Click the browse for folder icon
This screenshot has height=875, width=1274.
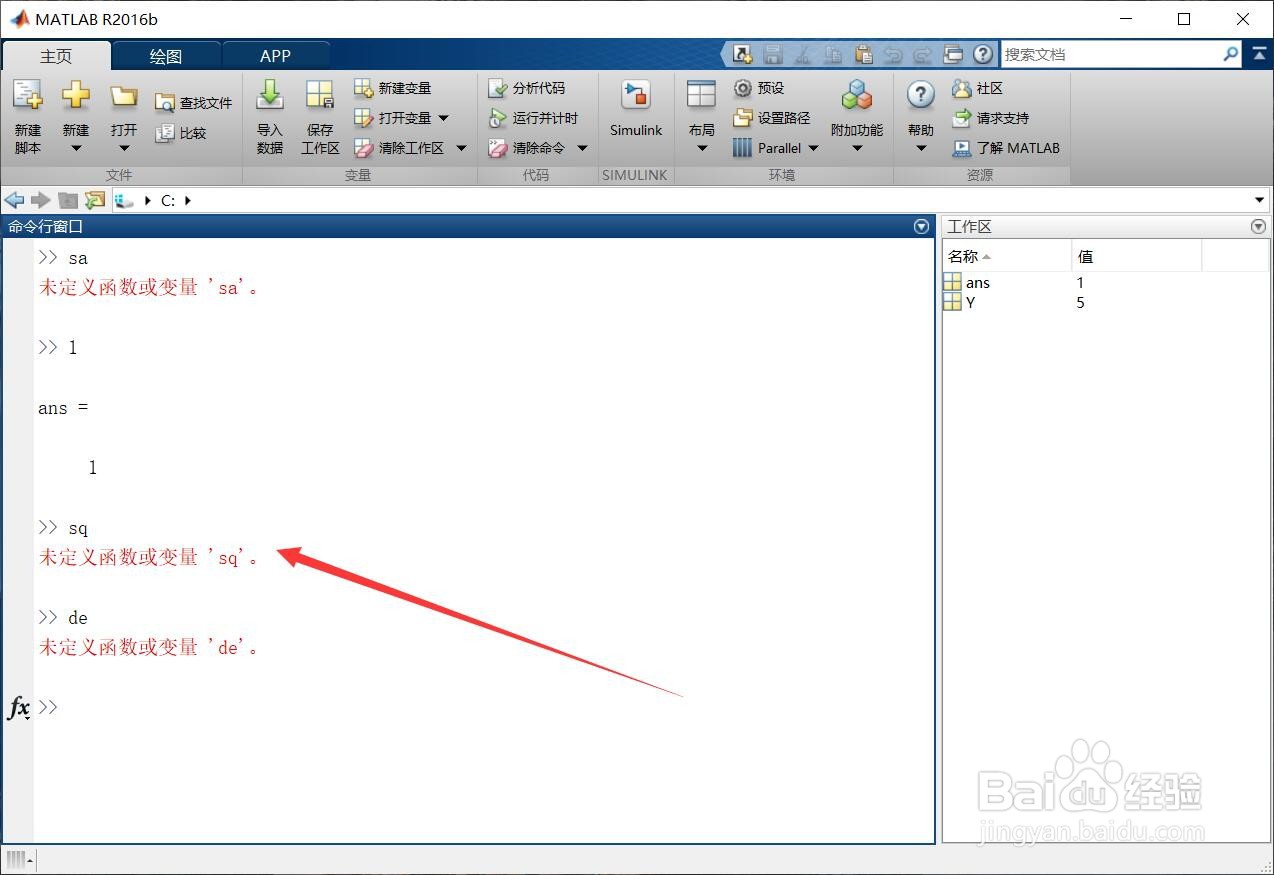click(95, 200)
